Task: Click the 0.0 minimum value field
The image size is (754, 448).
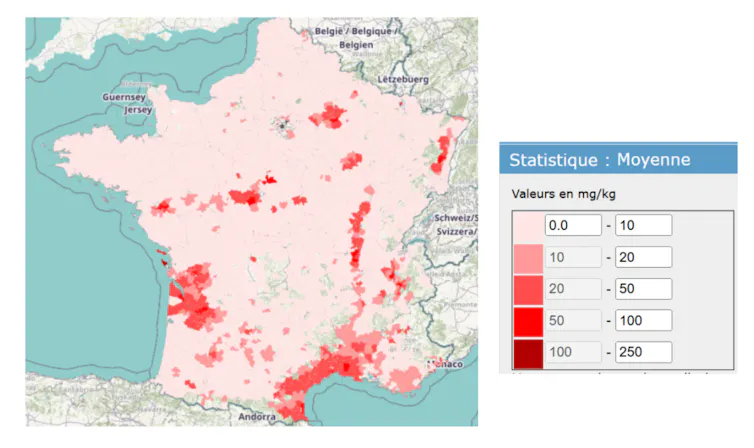Action: coord(573,225)
